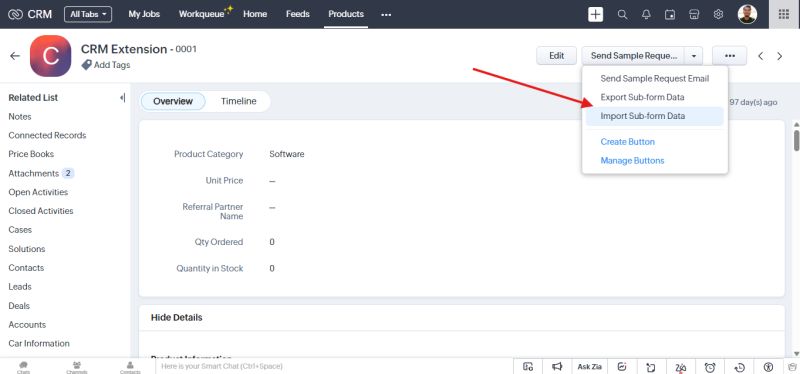Click the Add Tags tag icon
The image size is (800, 374).
coord(86,65)
